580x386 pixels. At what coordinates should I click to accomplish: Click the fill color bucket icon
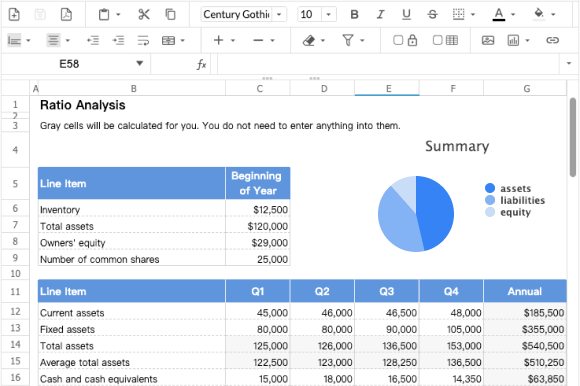coord(539,14)
